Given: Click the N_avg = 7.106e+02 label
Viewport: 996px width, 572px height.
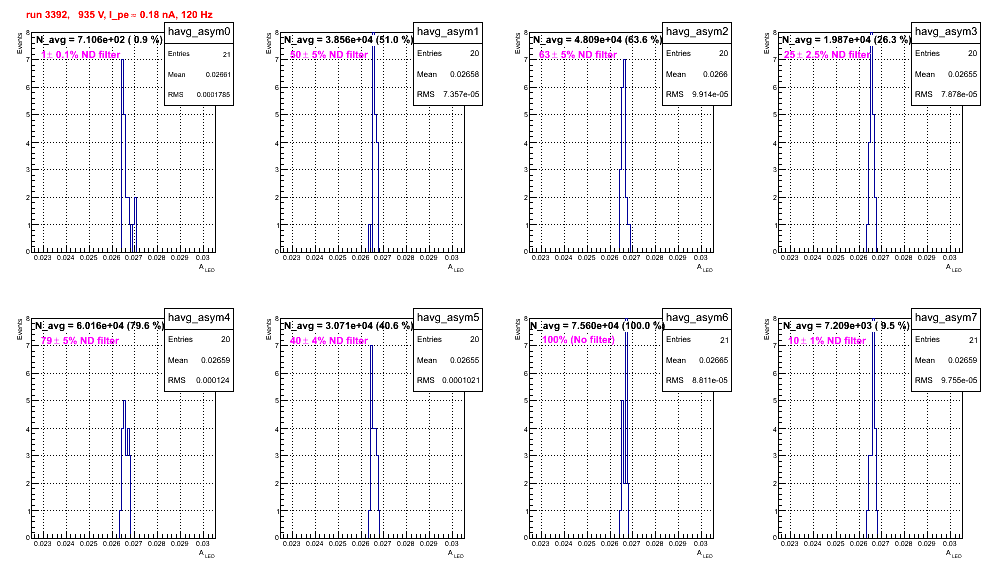Looking at the screenshot, I should [x=99, y=40].
